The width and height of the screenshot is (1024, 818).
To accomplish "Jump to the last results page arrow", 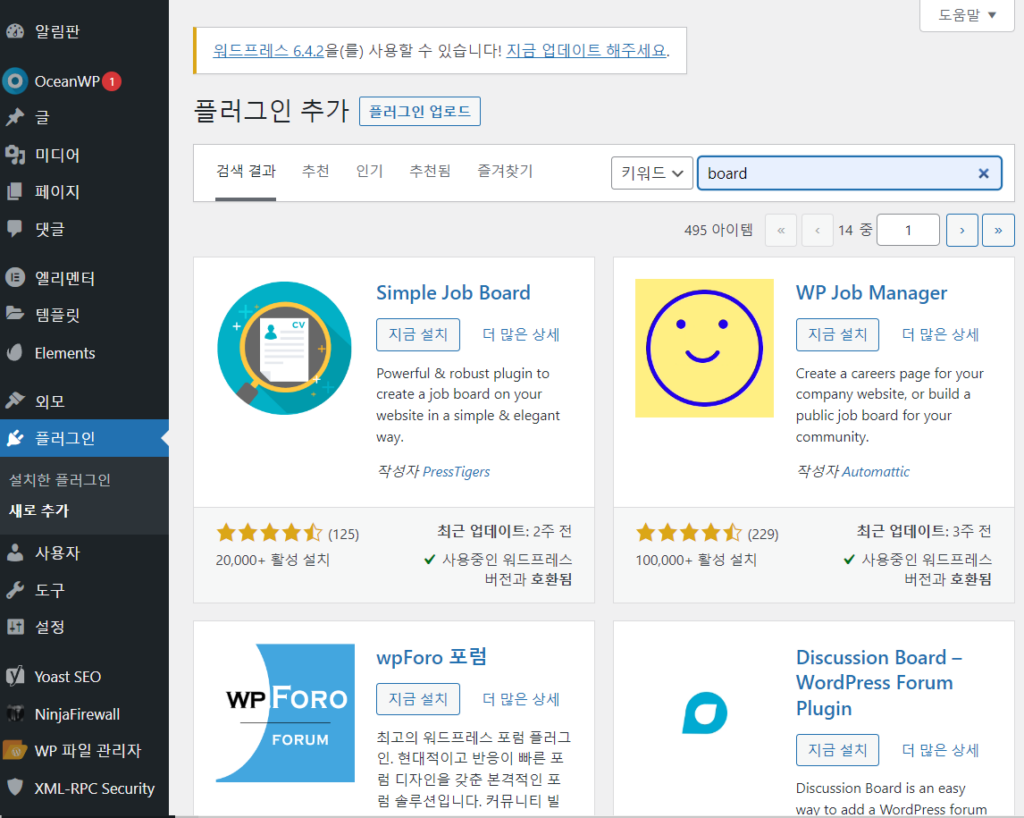I will click(x=999, y=230).
